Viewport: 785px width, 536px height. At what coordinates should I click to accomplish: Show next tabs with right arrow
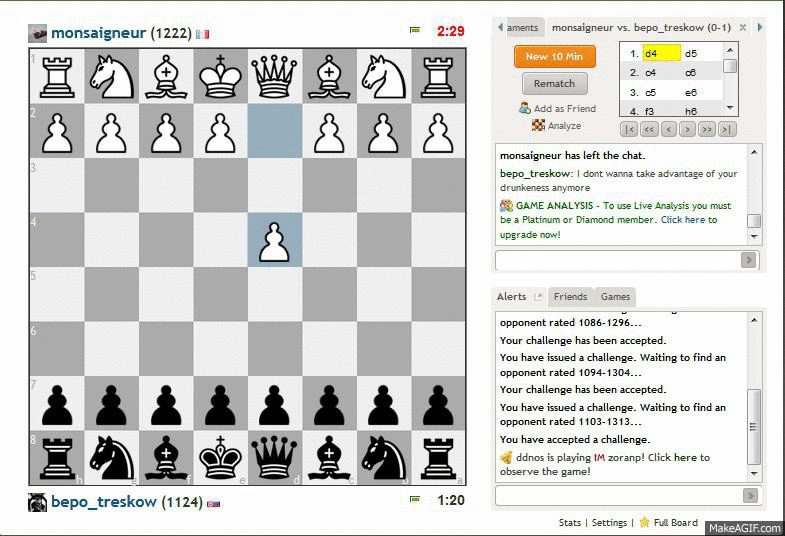[759, 27]
